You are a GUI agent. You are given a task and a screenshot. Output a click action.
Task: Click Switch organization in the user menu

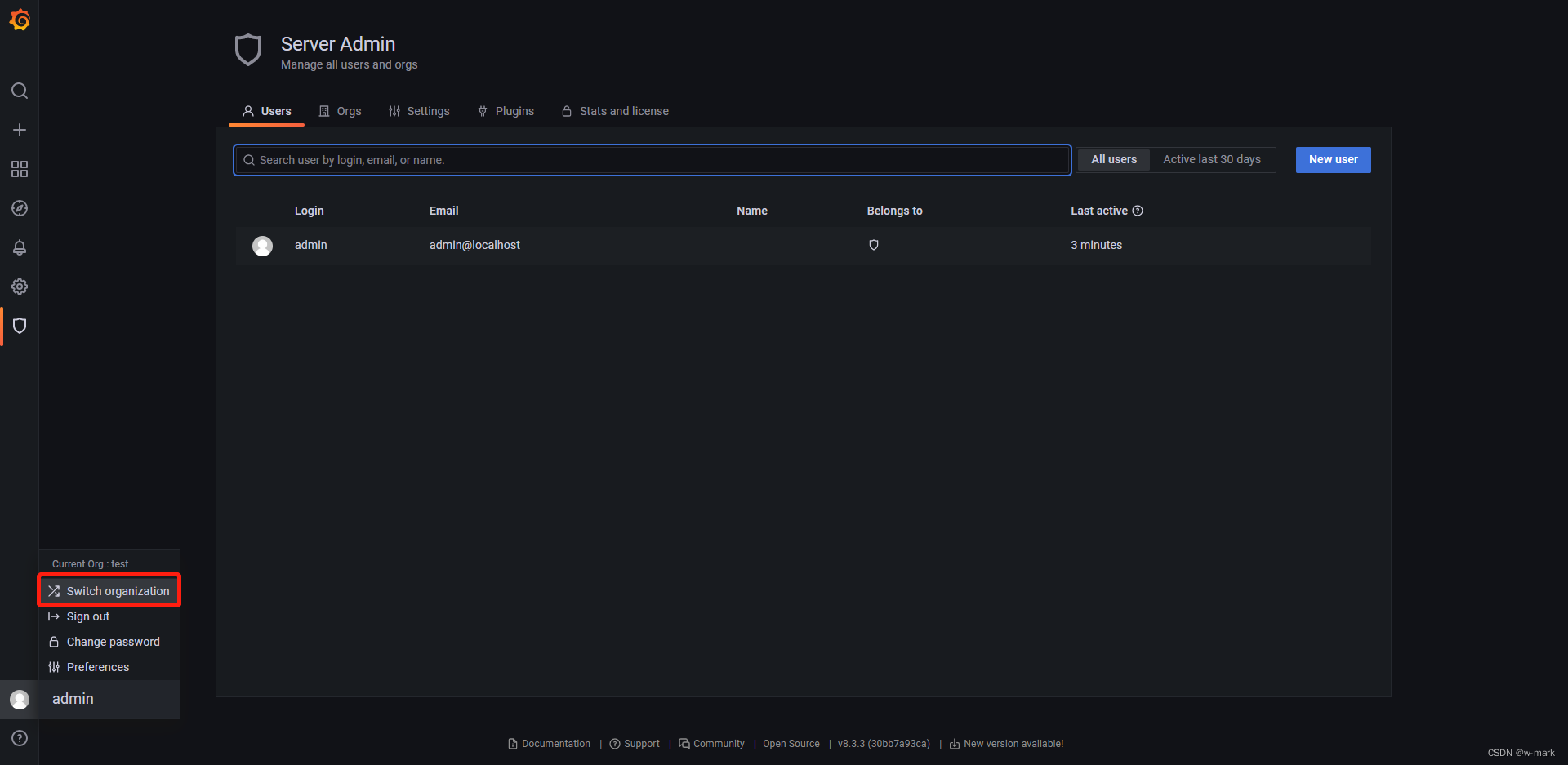tap(118, 590)
